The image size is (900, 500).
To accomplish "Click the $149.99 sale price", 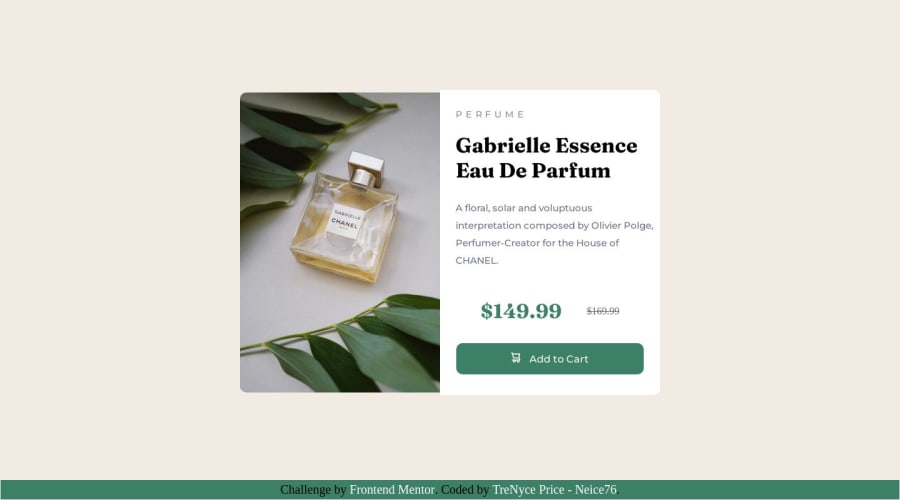I will (x=521, y=311).
